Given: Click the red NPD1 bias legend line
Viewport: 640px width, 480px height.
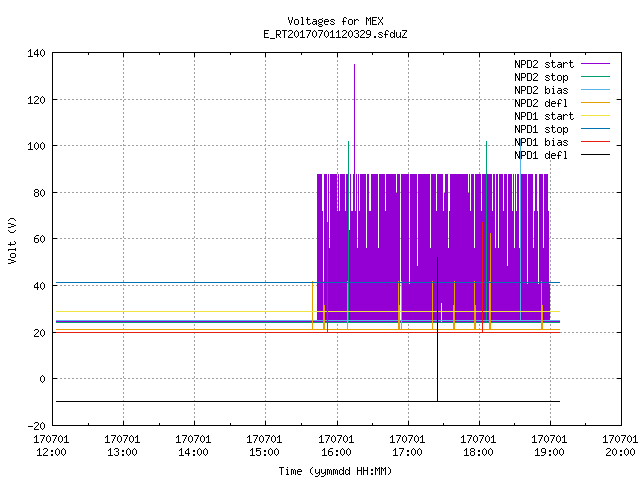Looking at the screenshot, I should (x=595, y=142).
